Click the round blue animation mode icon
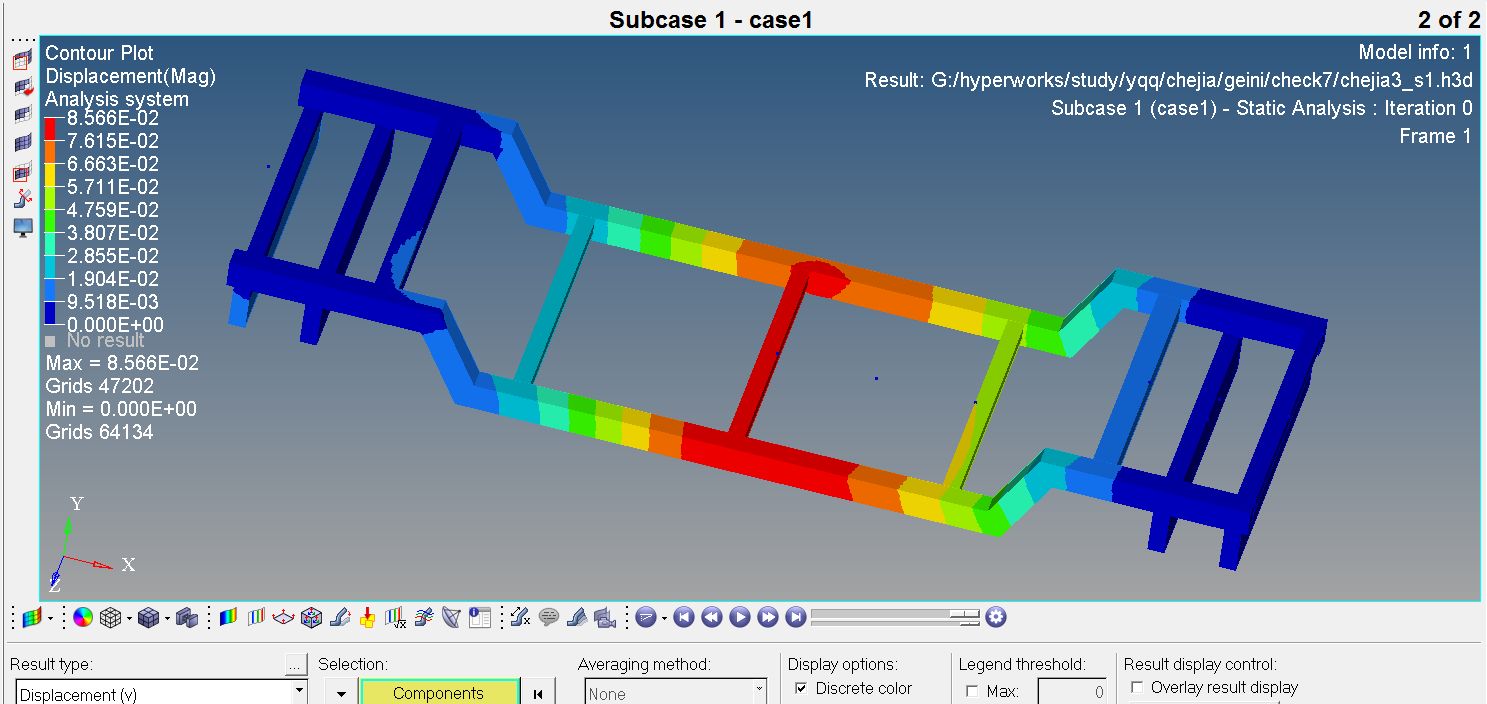Screen dimensions: 1487x704 point(645,618)
